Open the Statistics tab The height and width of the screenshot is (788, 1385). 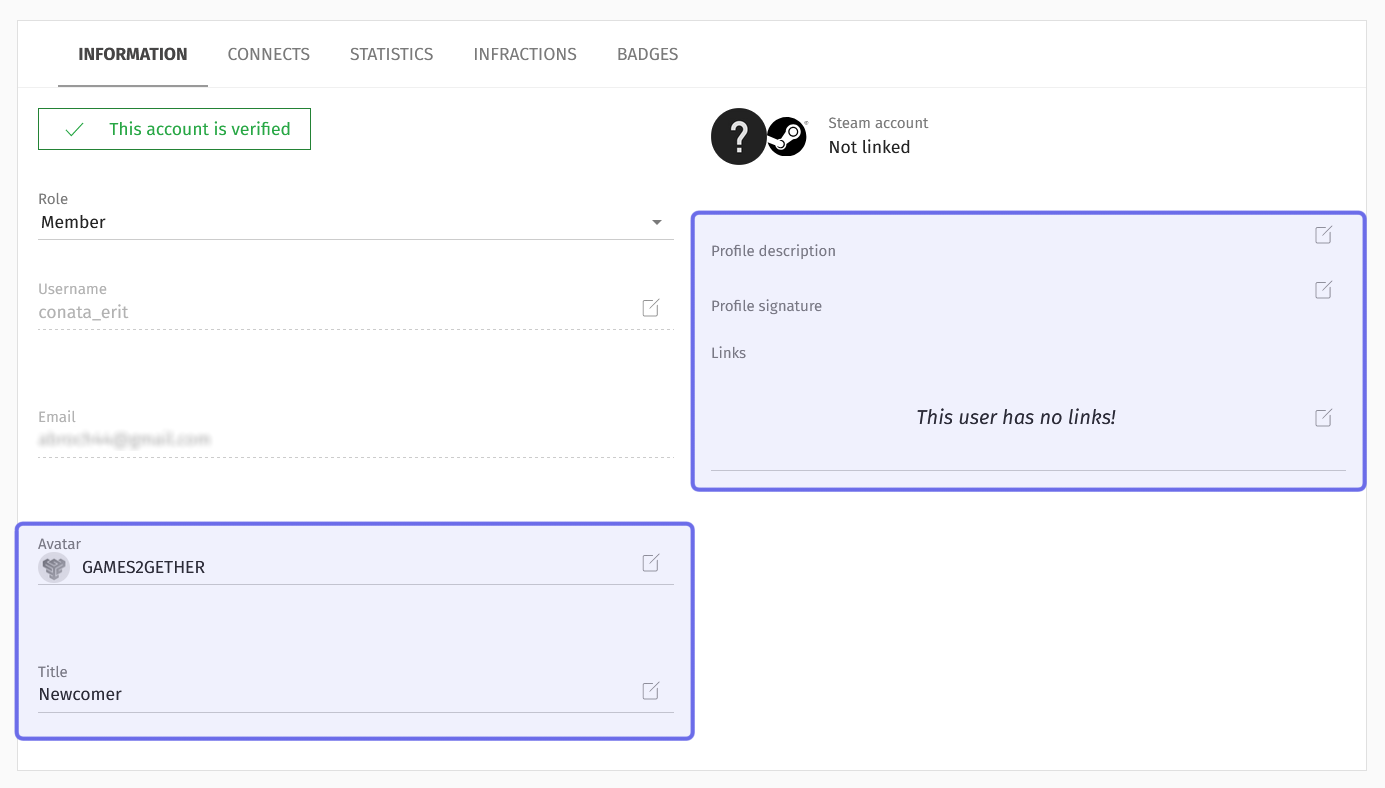pyautogui.click(x=391, y=55)
